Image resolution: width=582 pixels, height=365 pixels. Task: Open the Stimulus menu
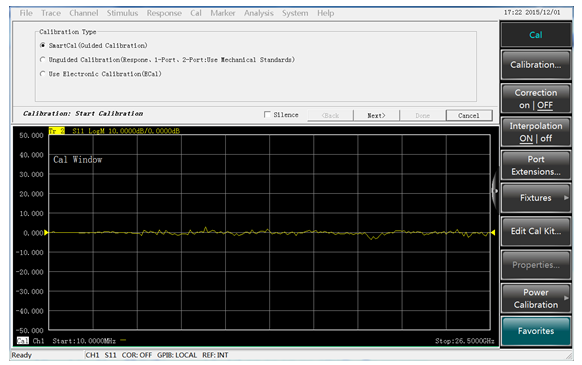(122, 13)
